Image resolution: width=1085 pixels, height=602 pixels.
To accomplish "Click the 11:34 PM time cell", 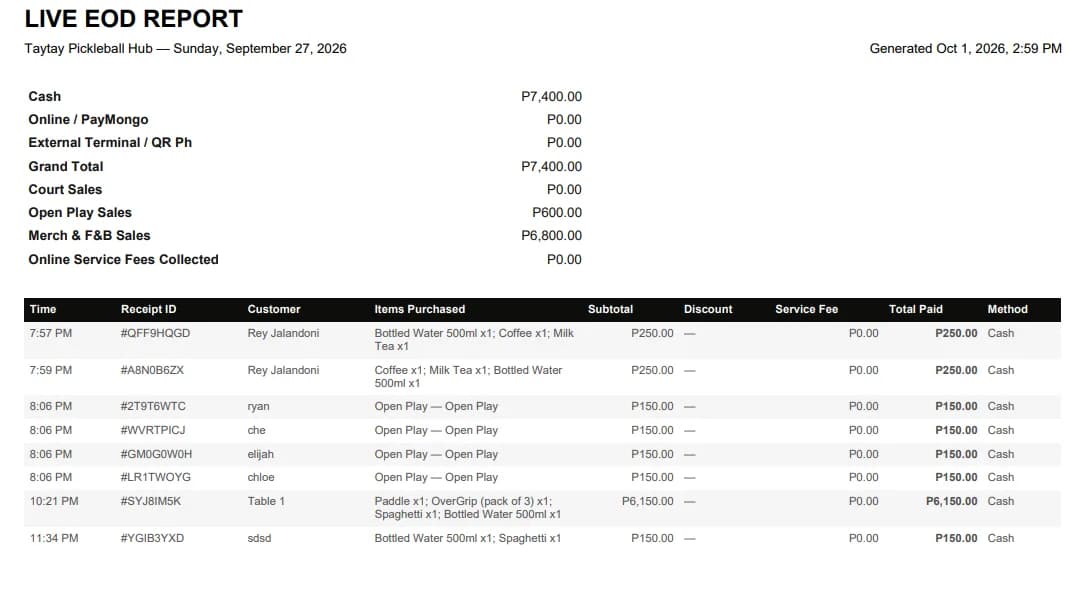I will tap(54, 538).
